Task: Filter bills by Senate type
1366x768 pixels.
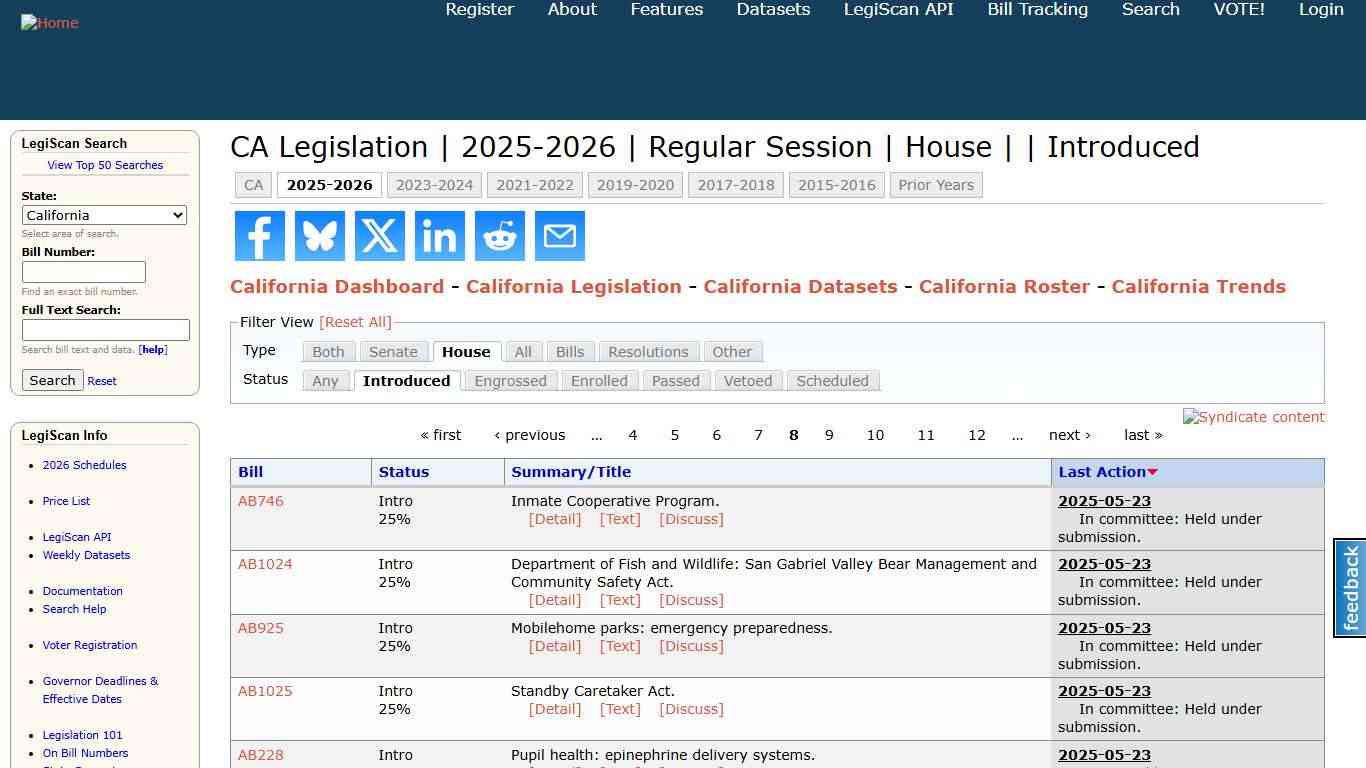Action: pos(393,351)
